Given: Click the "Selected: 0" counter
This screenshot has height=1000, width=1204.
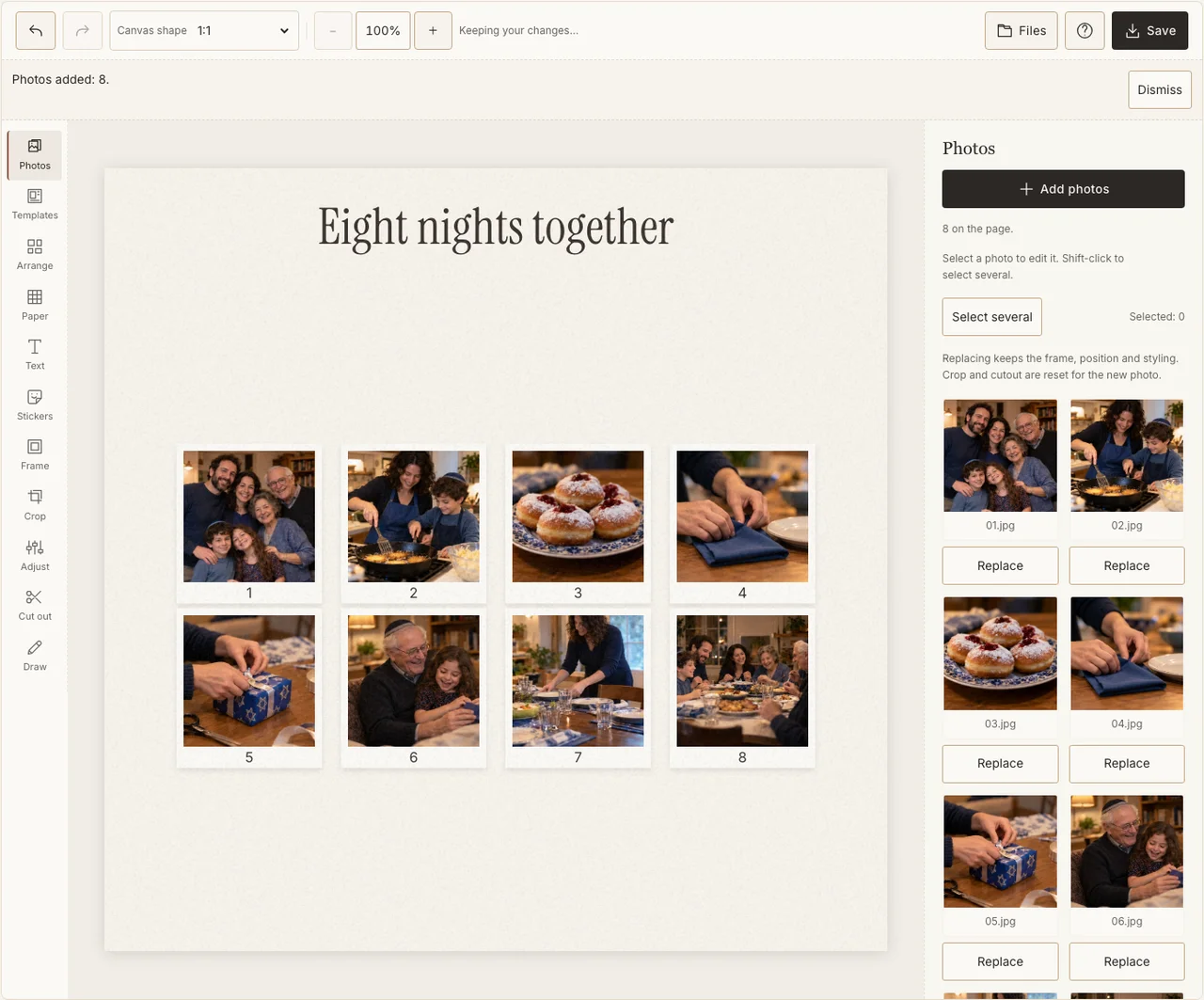Looking at the screenshot, I should (x=1157, y=317).
